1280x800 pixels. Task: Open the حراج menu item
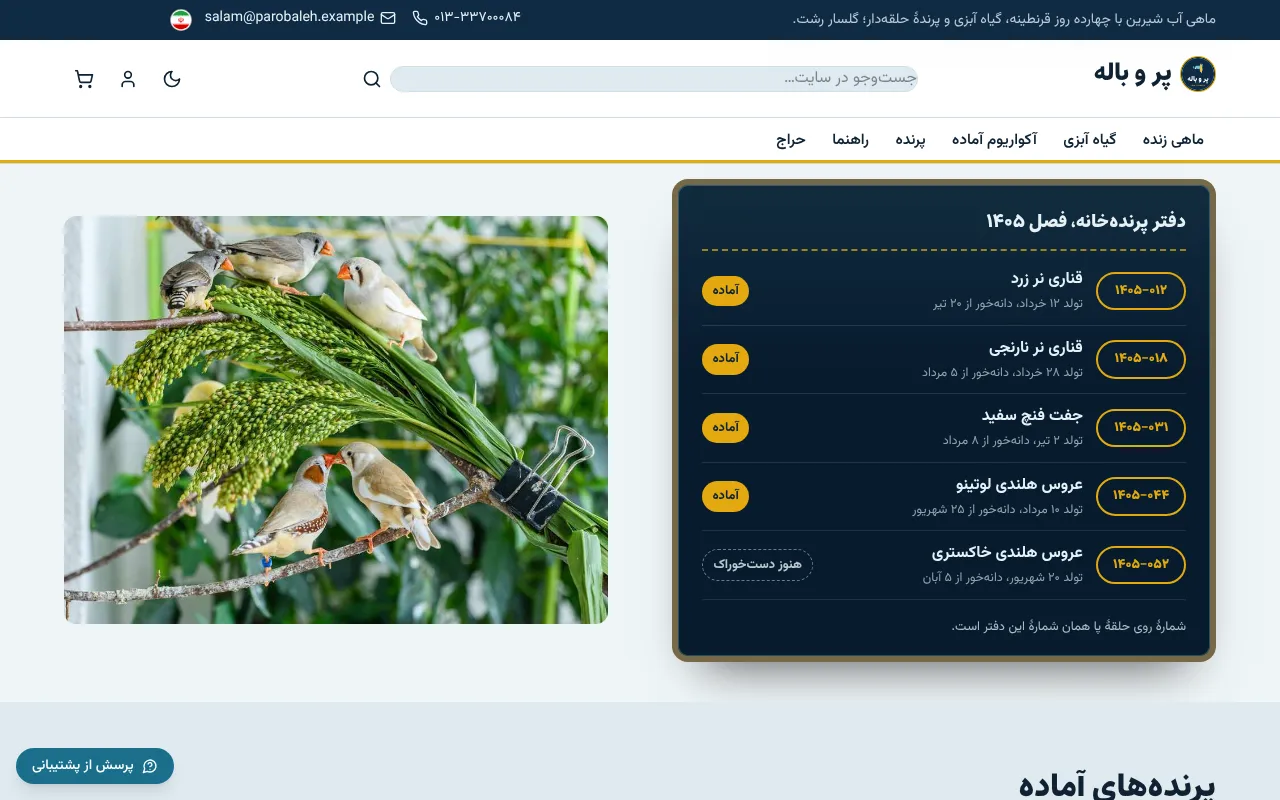pos(790,140)
